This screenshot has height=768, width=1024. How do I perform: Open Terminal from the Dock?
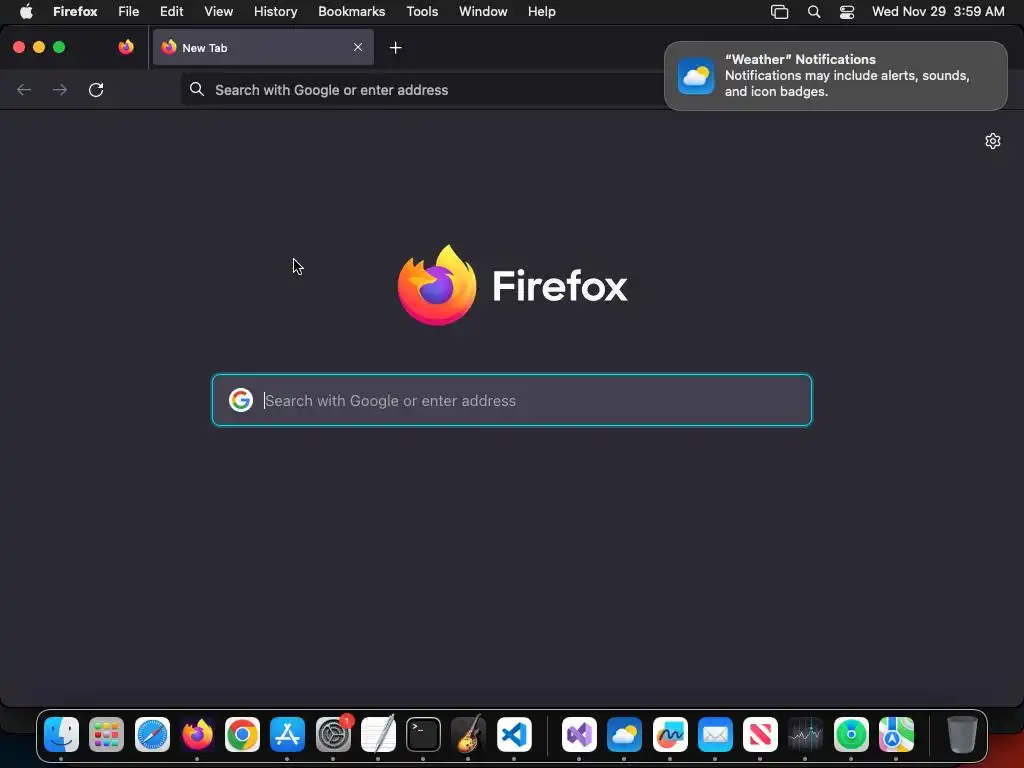point(423,735)
